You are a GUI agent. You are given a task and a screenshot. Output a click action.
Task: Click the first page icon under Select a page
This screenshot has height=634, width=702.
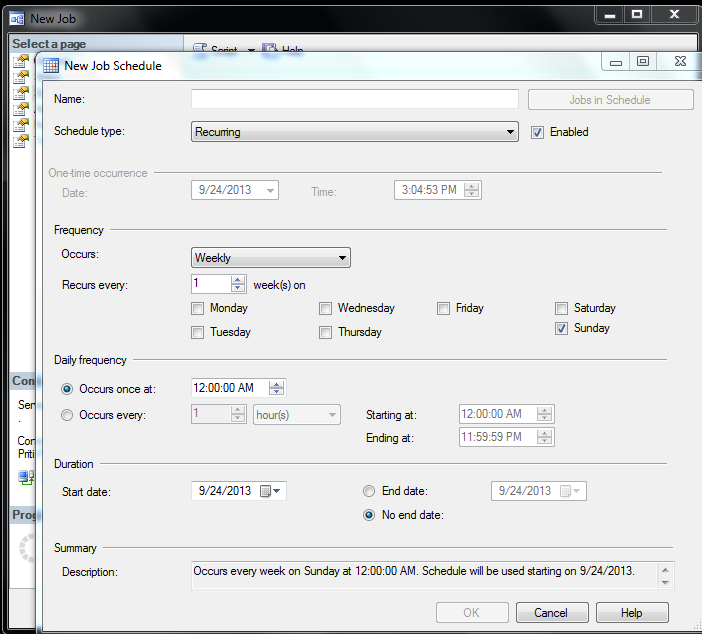pos(21,62)
